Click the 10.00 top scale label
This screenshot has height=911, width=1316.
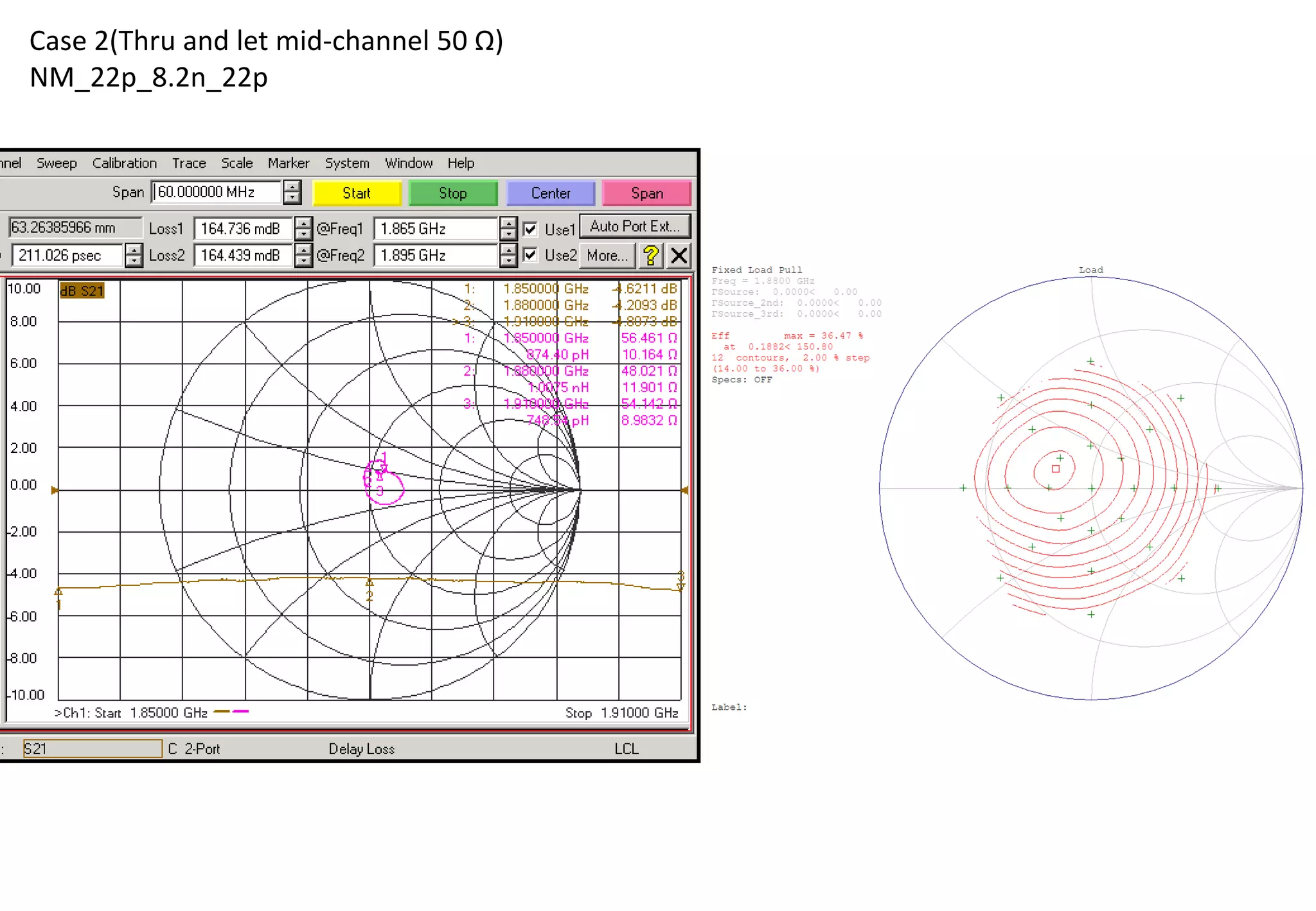pyautogui.click(x=24, y=288)
